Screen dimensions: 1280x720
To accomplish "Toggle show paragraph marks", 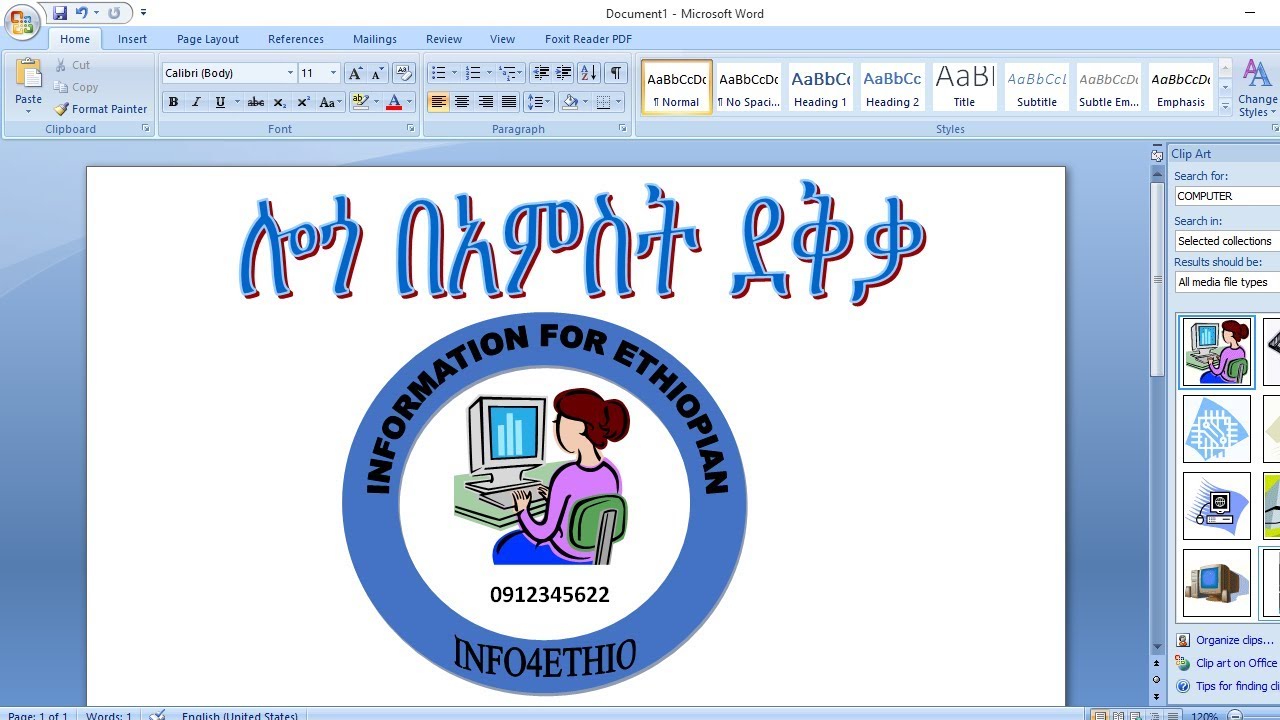I will coord(616,73).
